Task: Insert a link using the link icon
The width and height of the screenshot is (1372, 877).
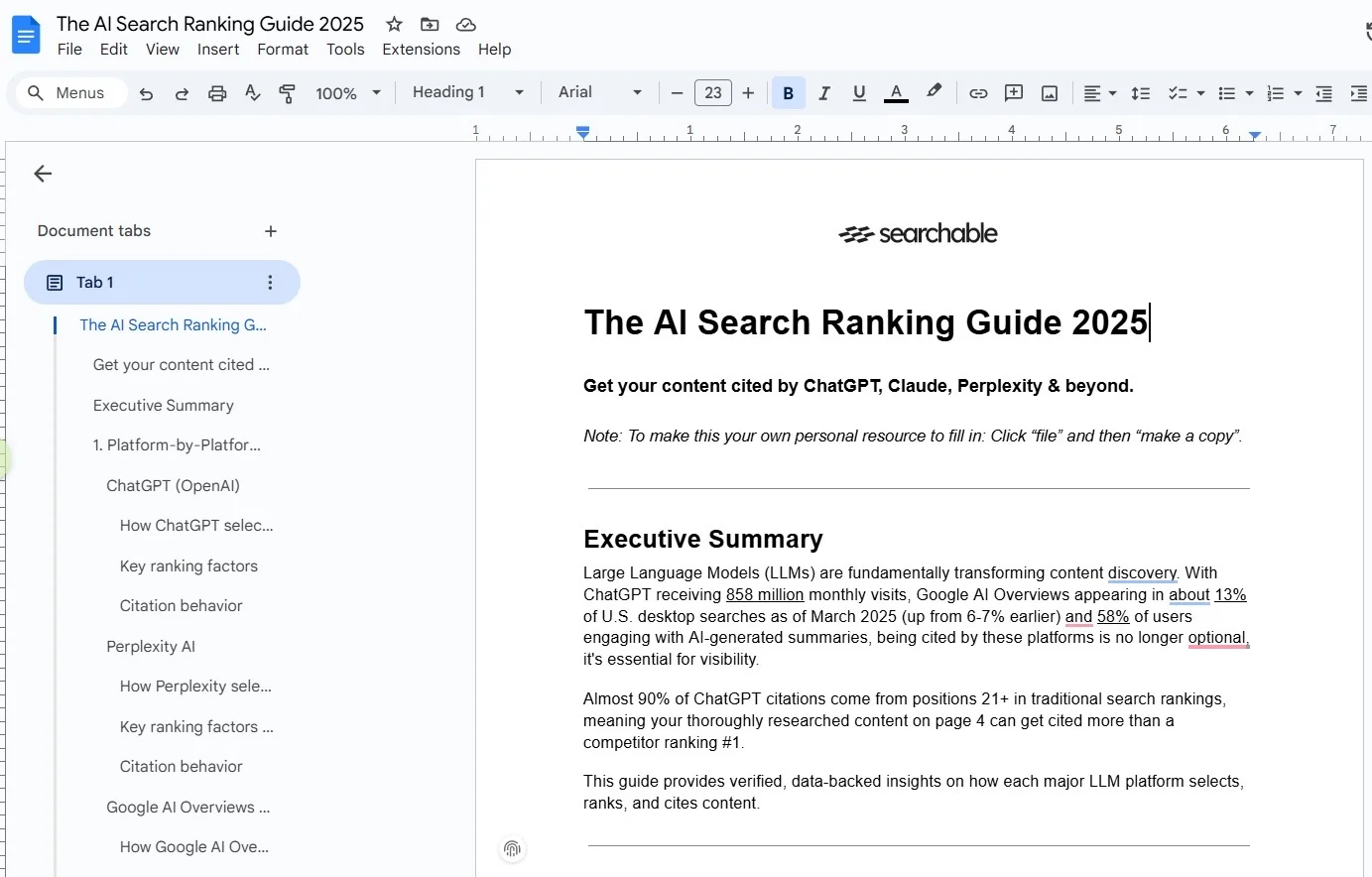Action: point(978,92)
